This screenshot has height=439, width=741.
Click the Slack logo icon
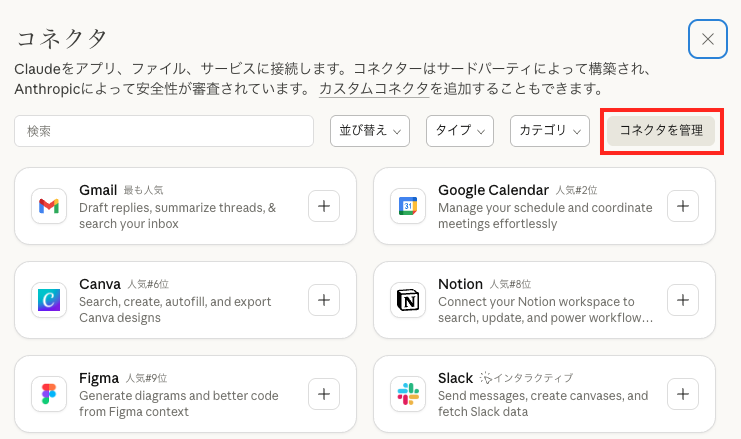coord(407,394)
